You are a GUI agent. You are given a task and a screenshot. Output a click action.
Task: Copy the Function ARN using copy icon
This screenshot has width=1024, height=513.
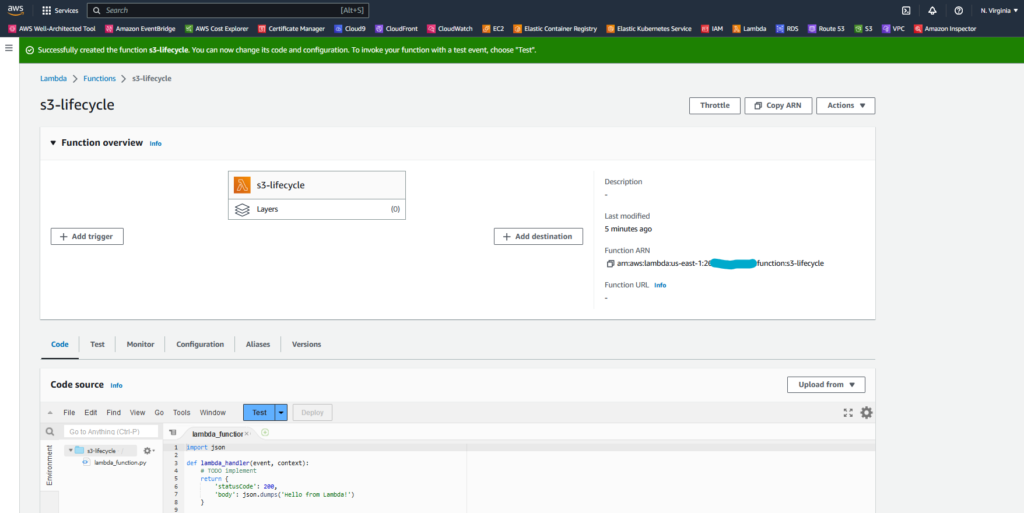(610, 264)
